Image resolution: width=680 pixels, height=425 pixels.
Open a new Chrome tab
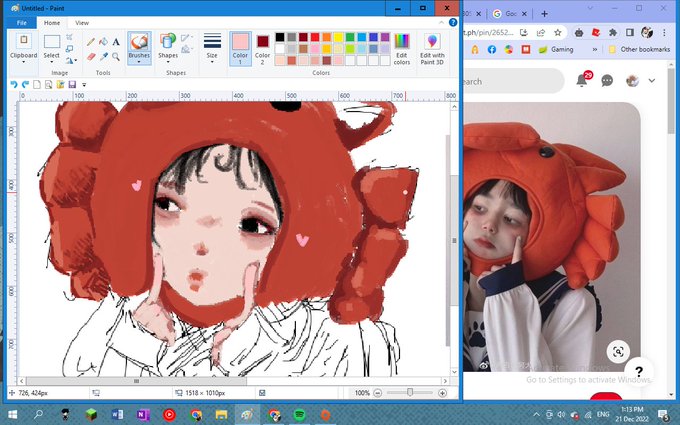coord(544,13)
